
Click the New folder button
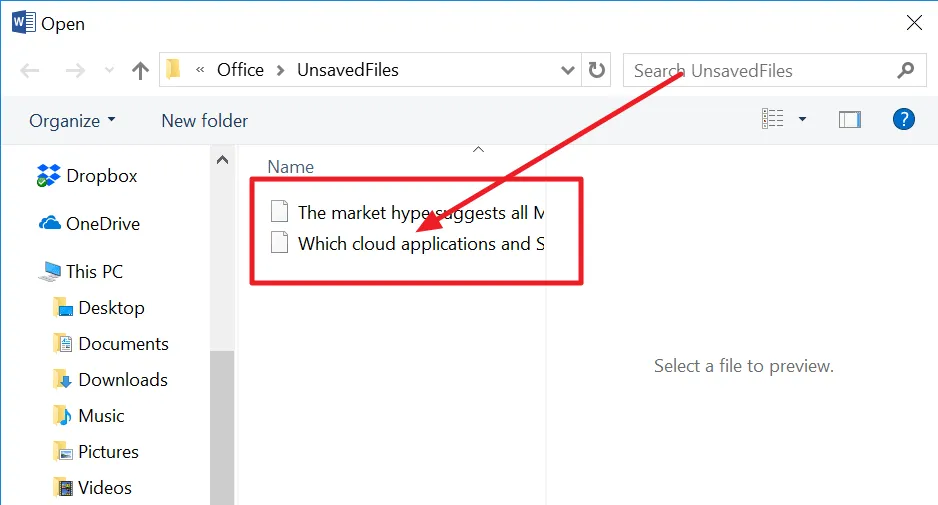click(205, 121)
